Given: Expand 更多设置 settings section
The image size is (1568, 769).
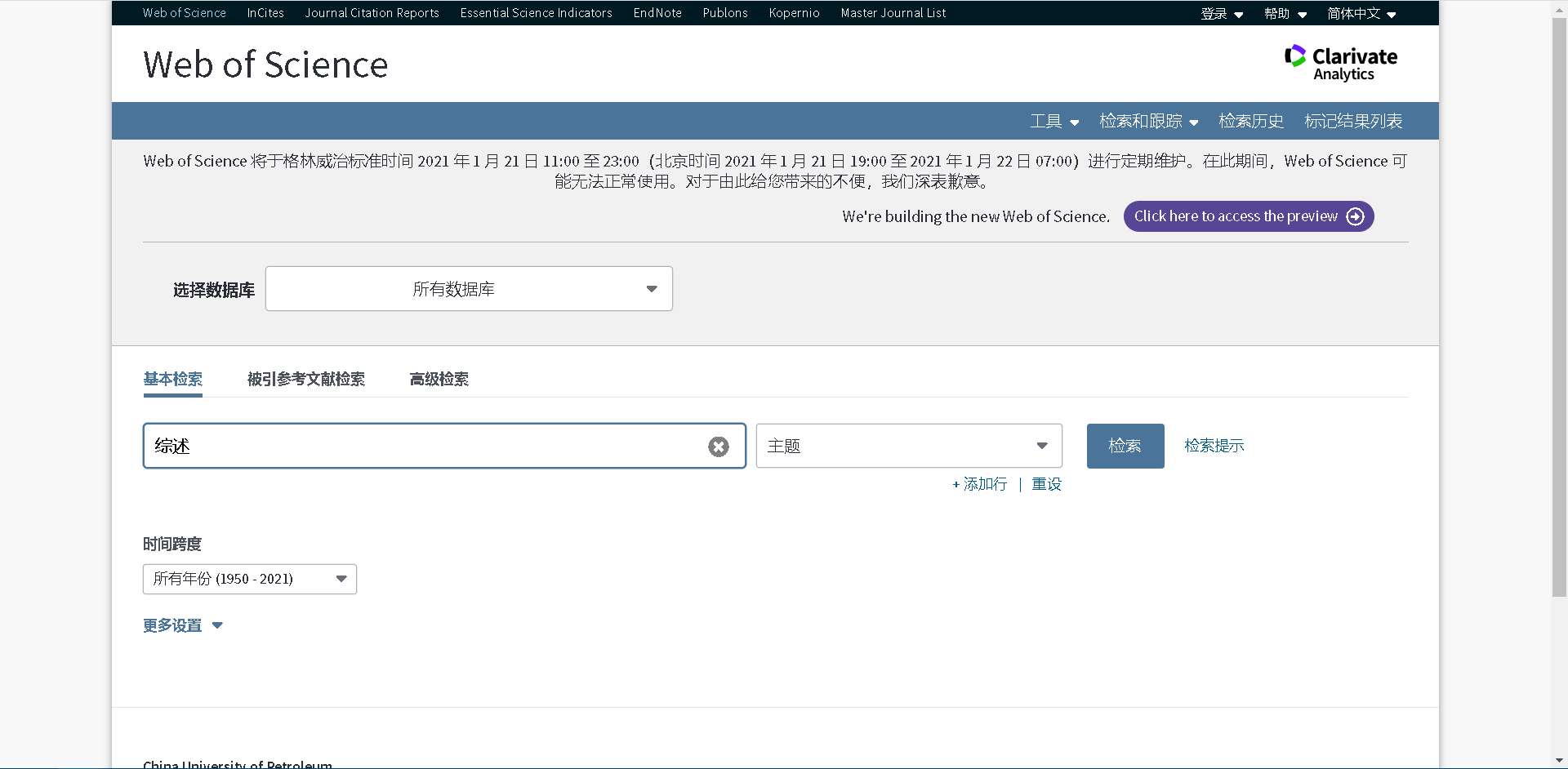Looking at the screenshot, I should click(182, 625).
